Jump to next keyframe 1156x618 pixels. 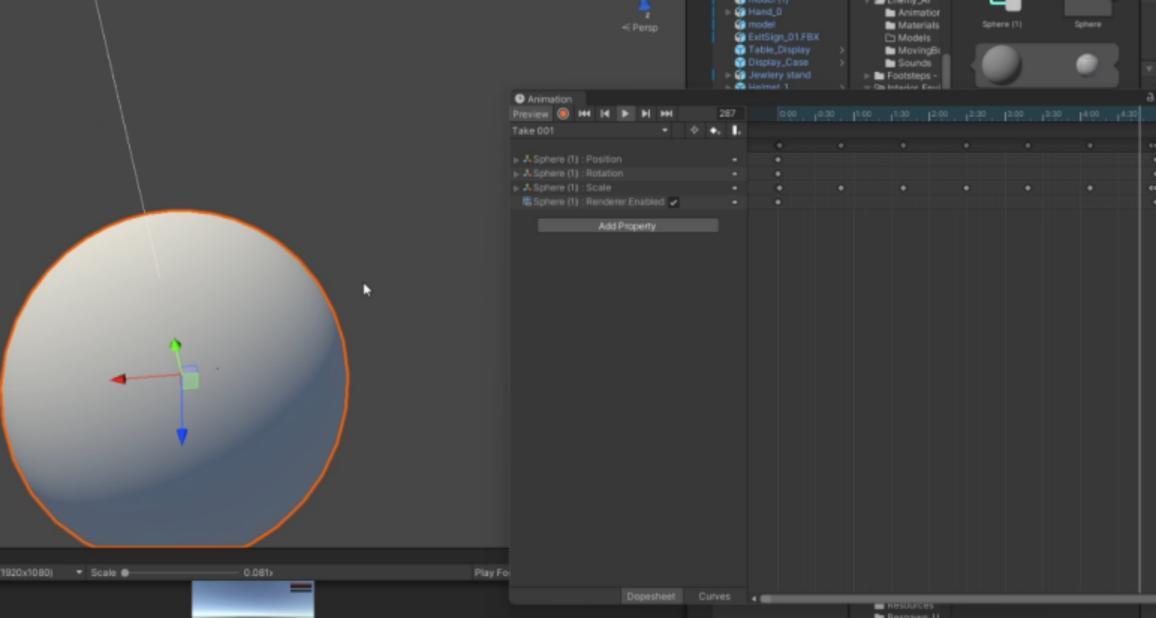(645, 114)
